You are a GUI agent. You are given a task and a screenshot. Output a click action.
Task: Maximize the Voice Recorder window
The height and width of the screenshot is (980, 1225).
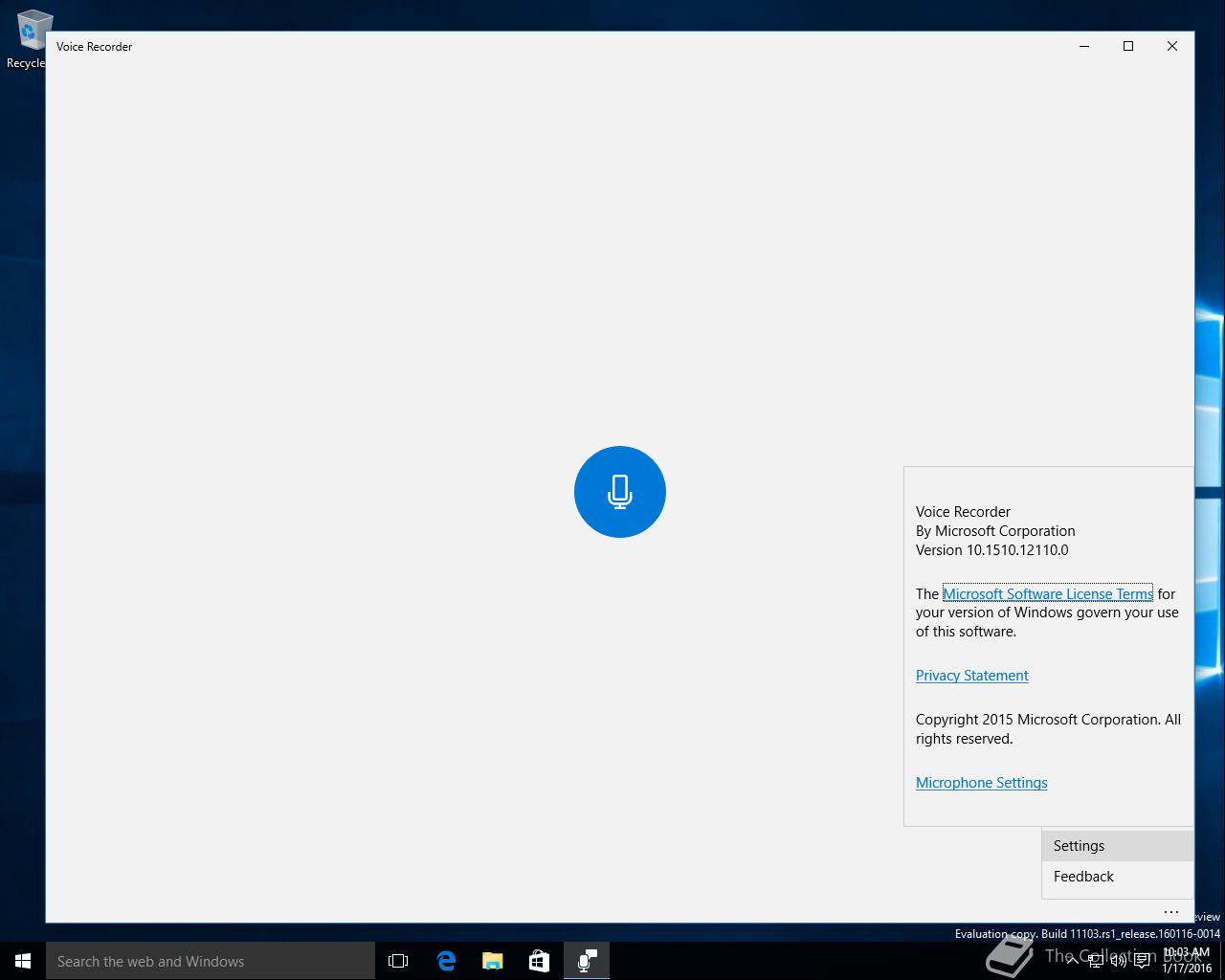[1128, 46]
